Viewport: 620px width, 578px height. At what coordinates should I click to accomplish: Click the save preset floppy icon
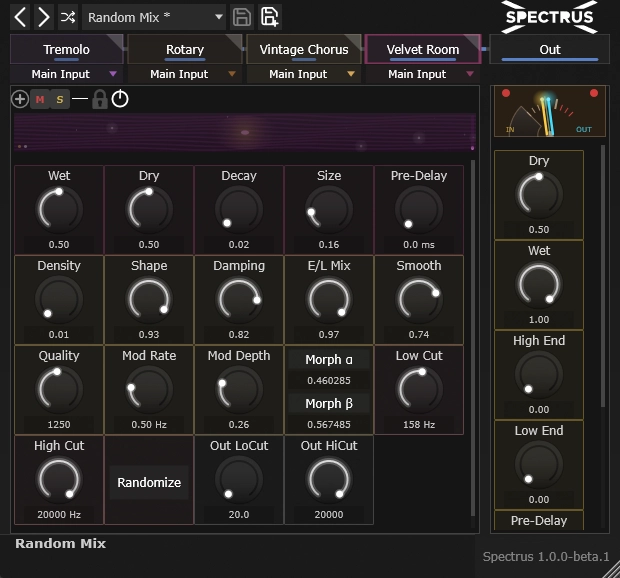pos(241,17)
